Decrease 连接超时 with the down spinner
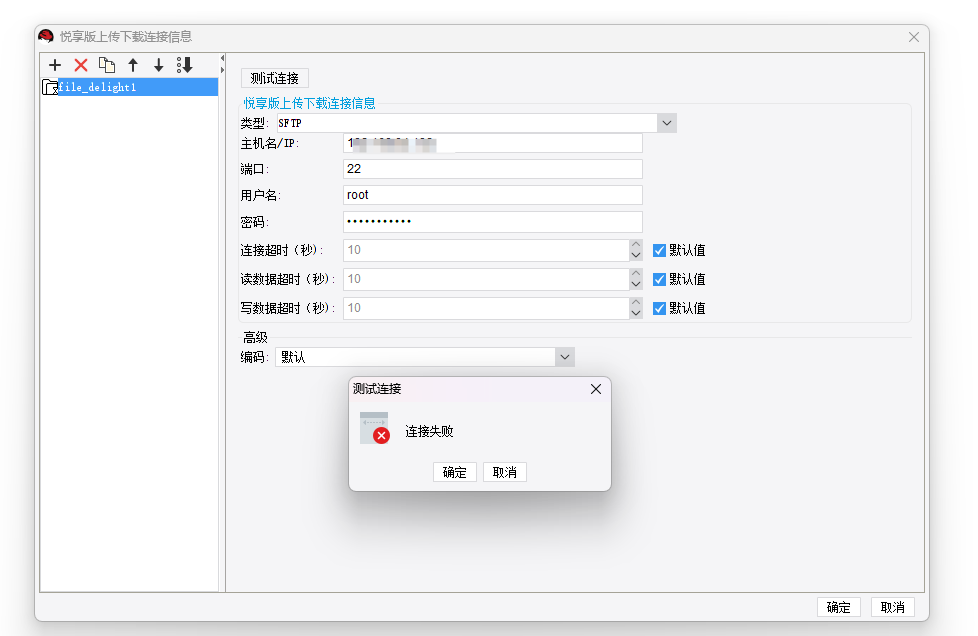Screen dimensions: 978x636 [x=636, y=256]
